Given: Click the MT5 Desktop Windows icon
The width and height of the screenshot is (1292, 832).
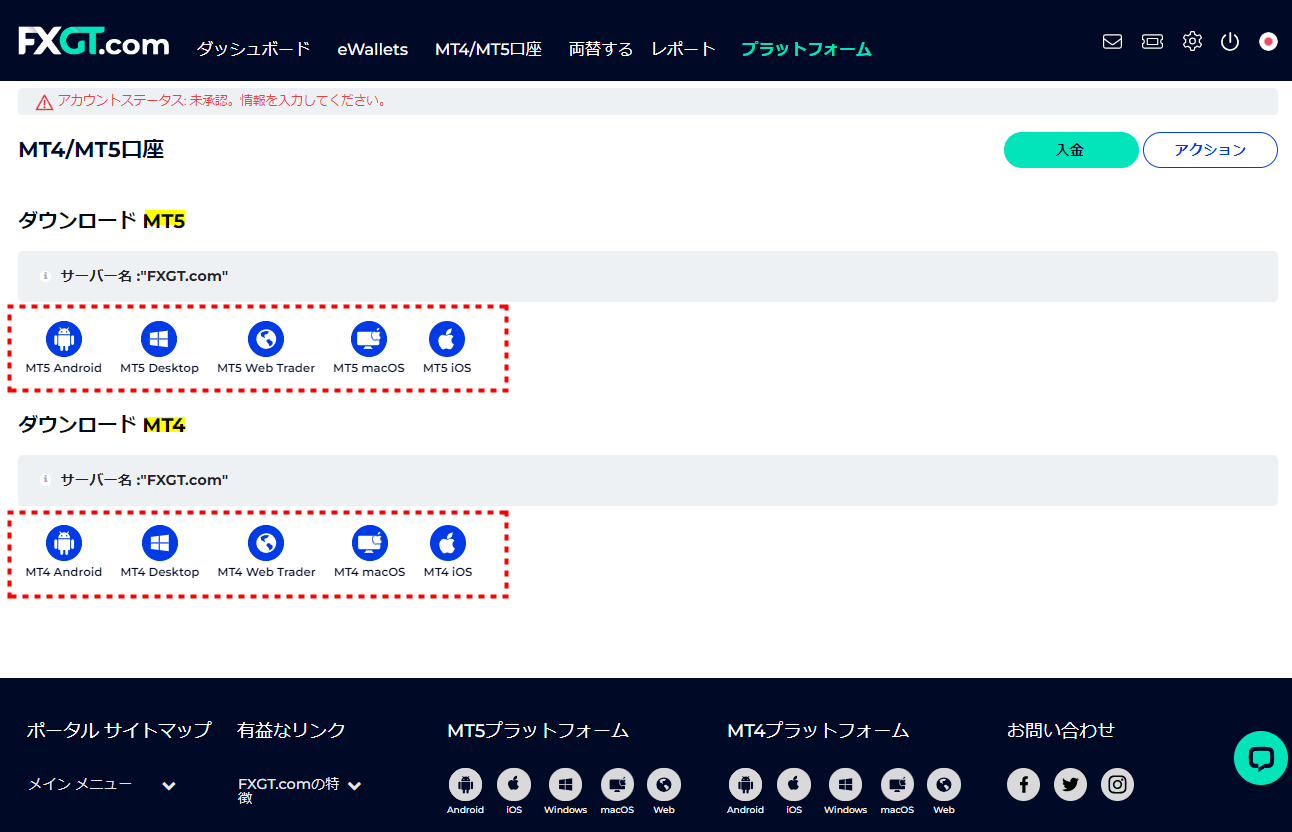Looking at the screenshot, I should (159, 339).
